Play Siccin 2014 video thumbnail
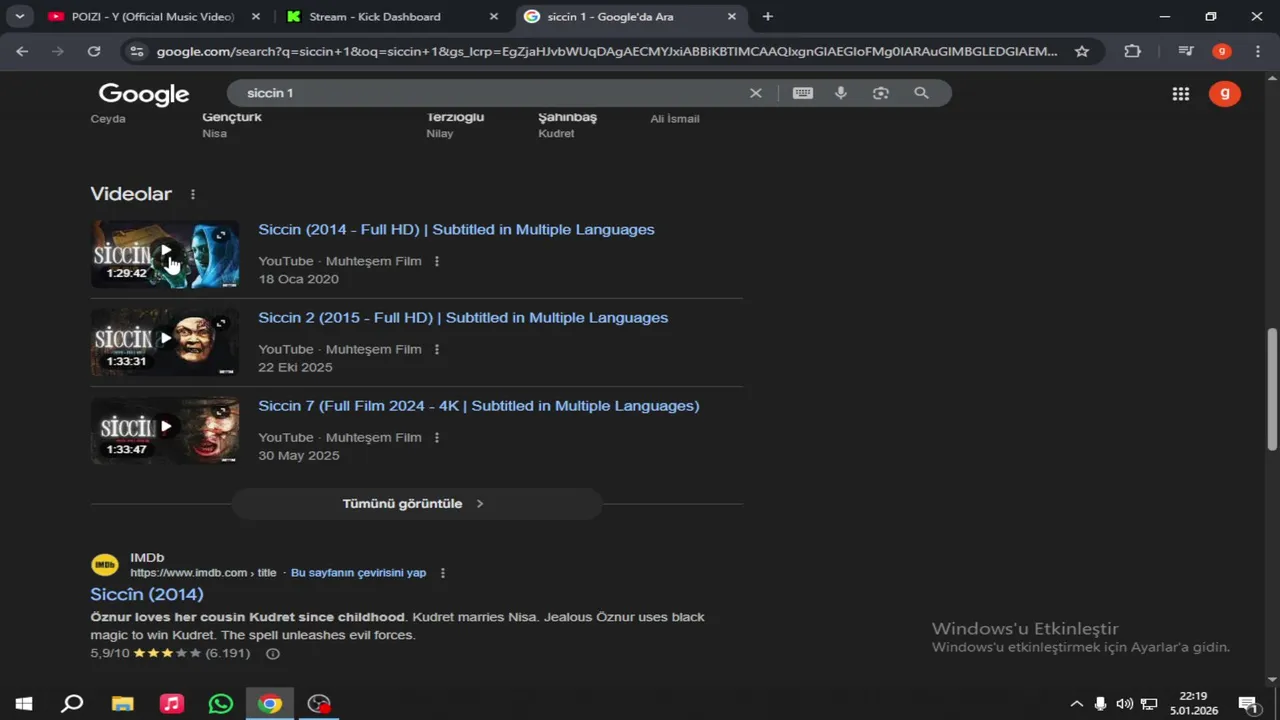Viewport: 1280px width, 720px height. (x=165, y=254)
